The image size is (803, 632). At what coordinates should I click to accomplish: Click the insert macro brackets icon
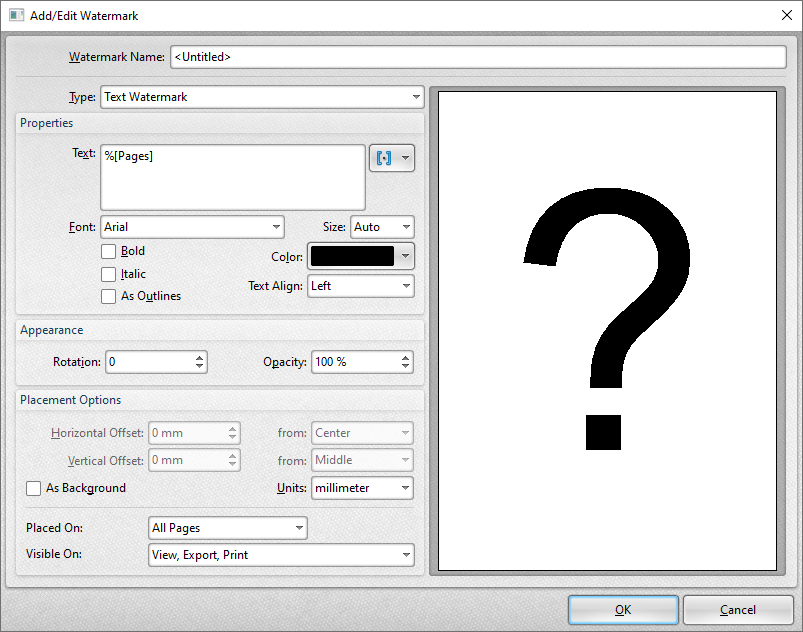pyautogui.click(x=385, y=159)
